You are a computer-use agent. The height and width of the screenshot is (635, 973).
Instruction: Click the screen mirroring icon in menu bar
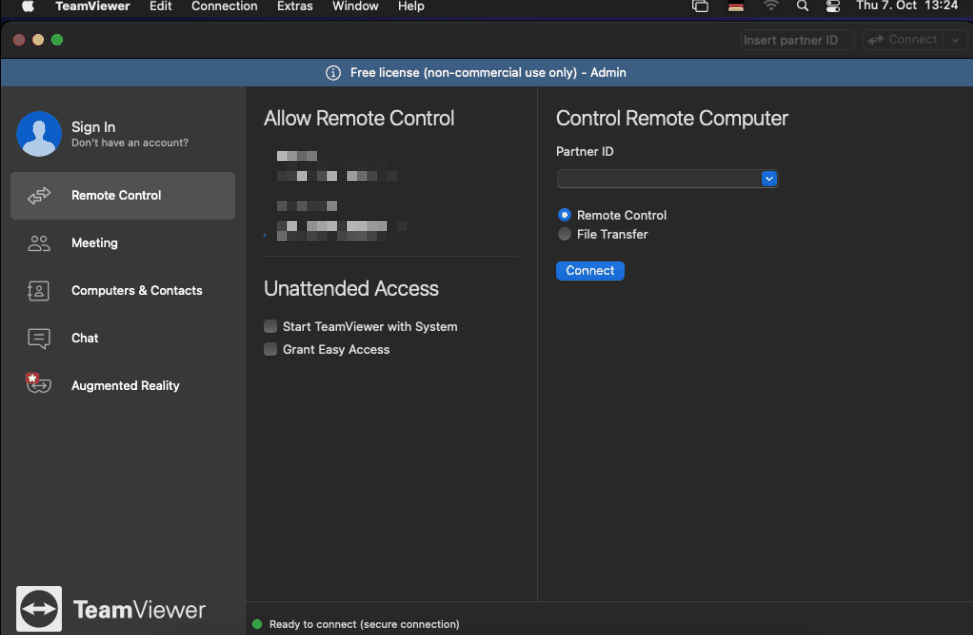click(x=700, y=6)
